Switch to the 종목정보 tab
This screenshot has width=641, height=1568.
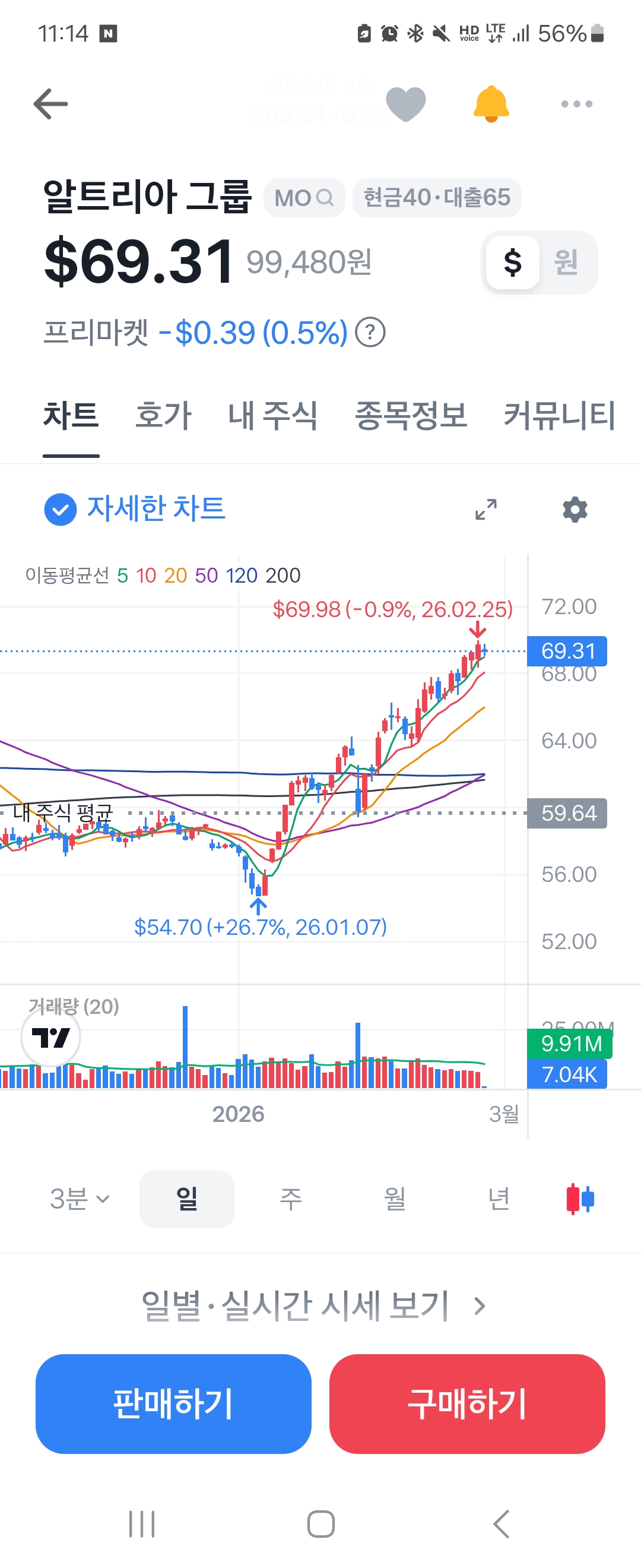coord(411,416)
